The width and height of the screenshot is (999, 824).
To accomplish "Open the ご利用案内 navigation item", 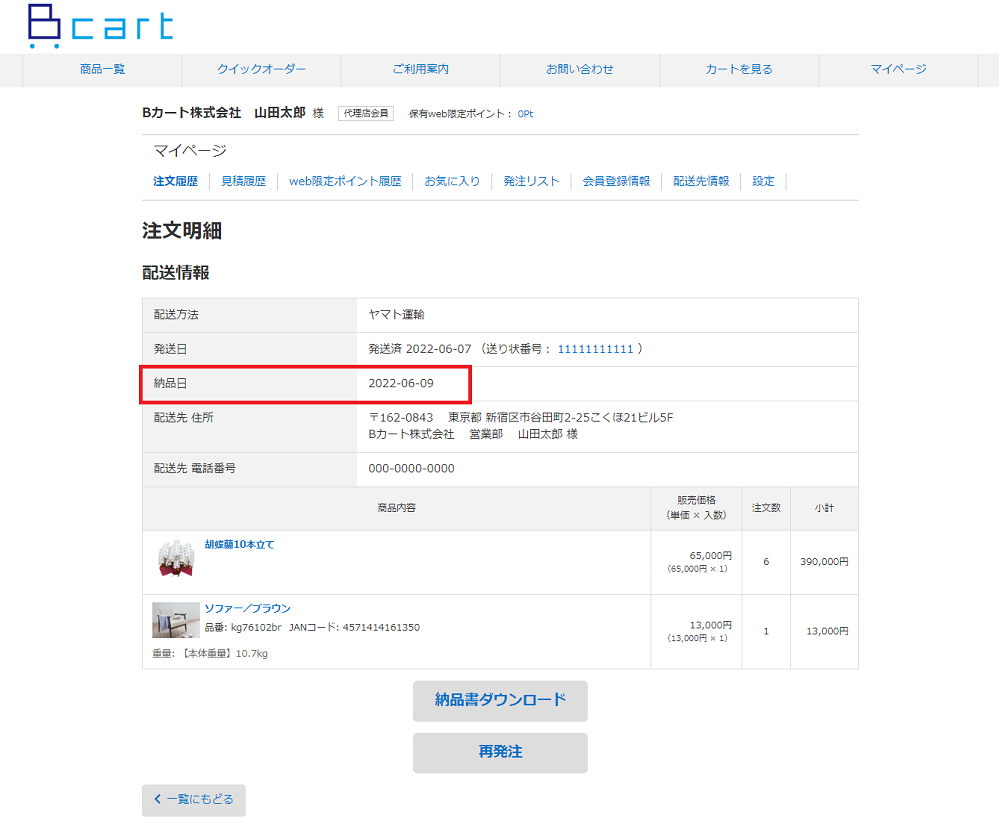I will [420, 69].
